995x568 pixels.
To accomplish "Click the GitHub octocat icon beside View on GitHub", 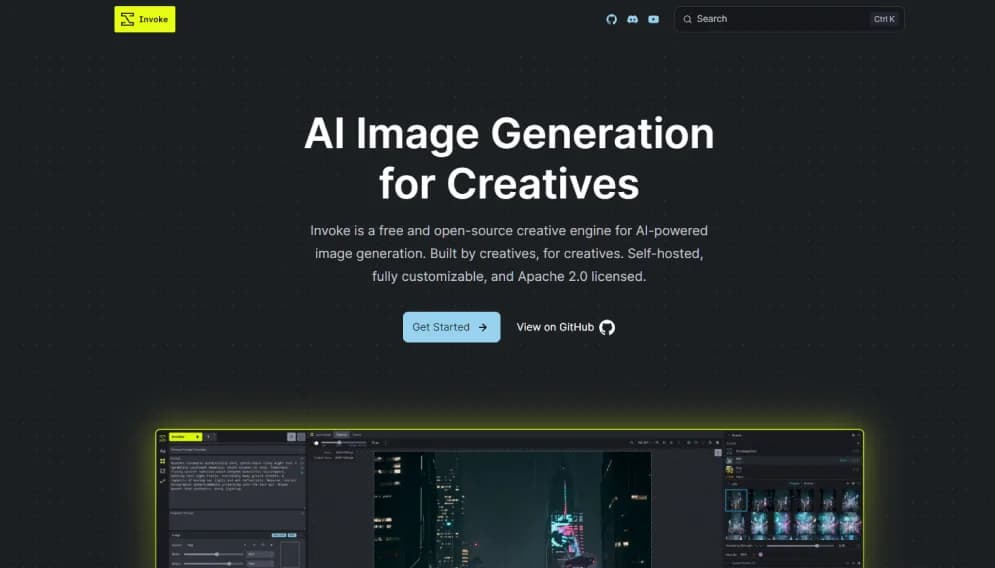I will coord(607,327).
